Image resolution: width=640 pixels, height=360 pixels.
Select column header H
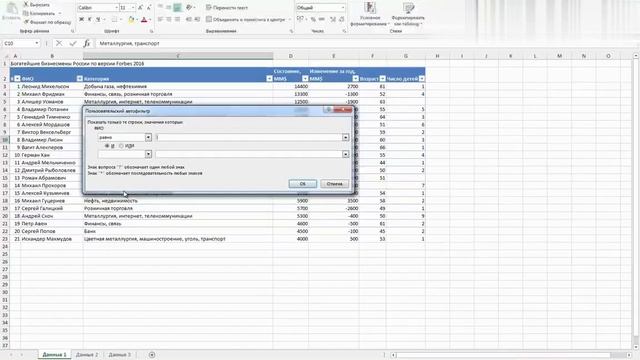tap(437, 56)
